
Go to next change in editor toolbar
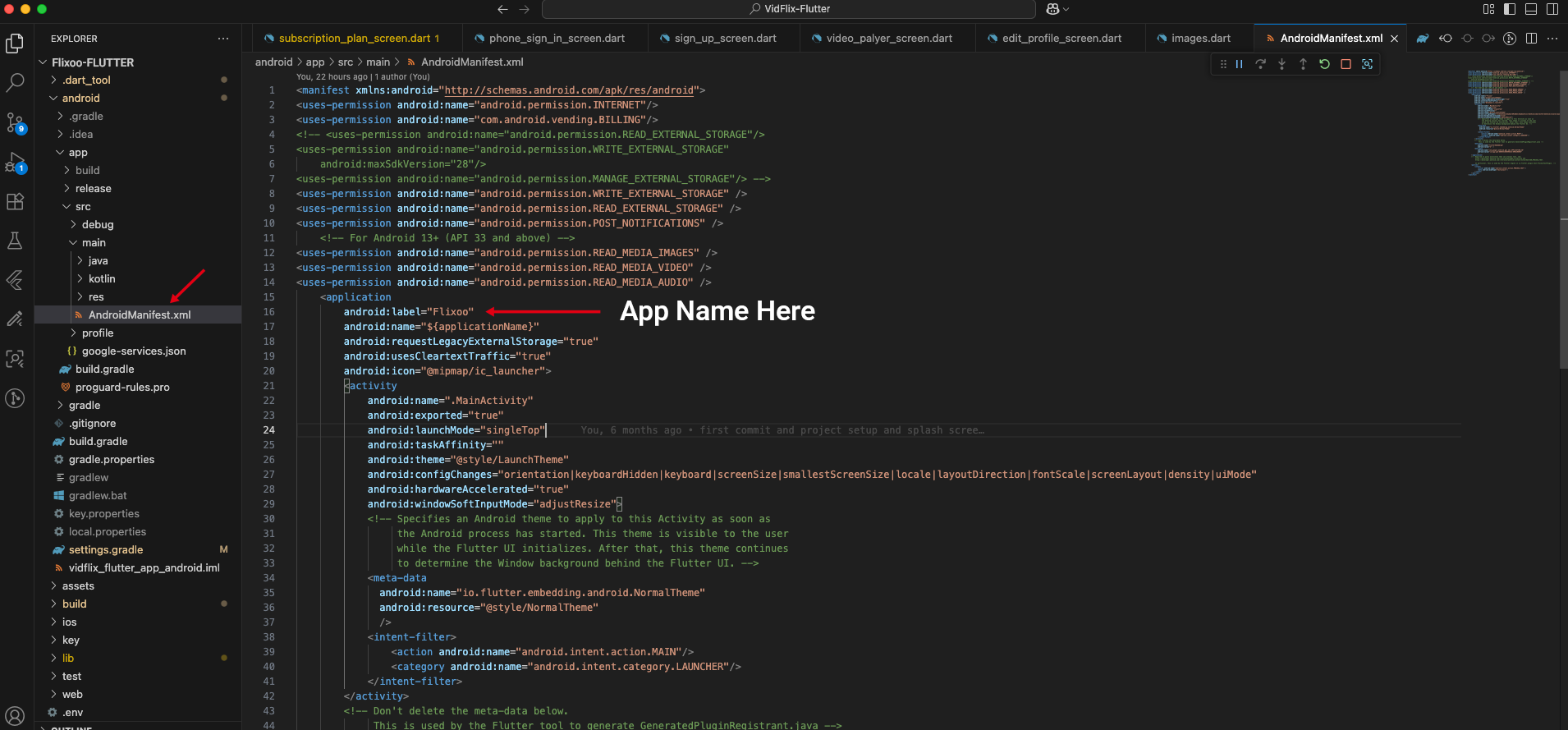1488,39
